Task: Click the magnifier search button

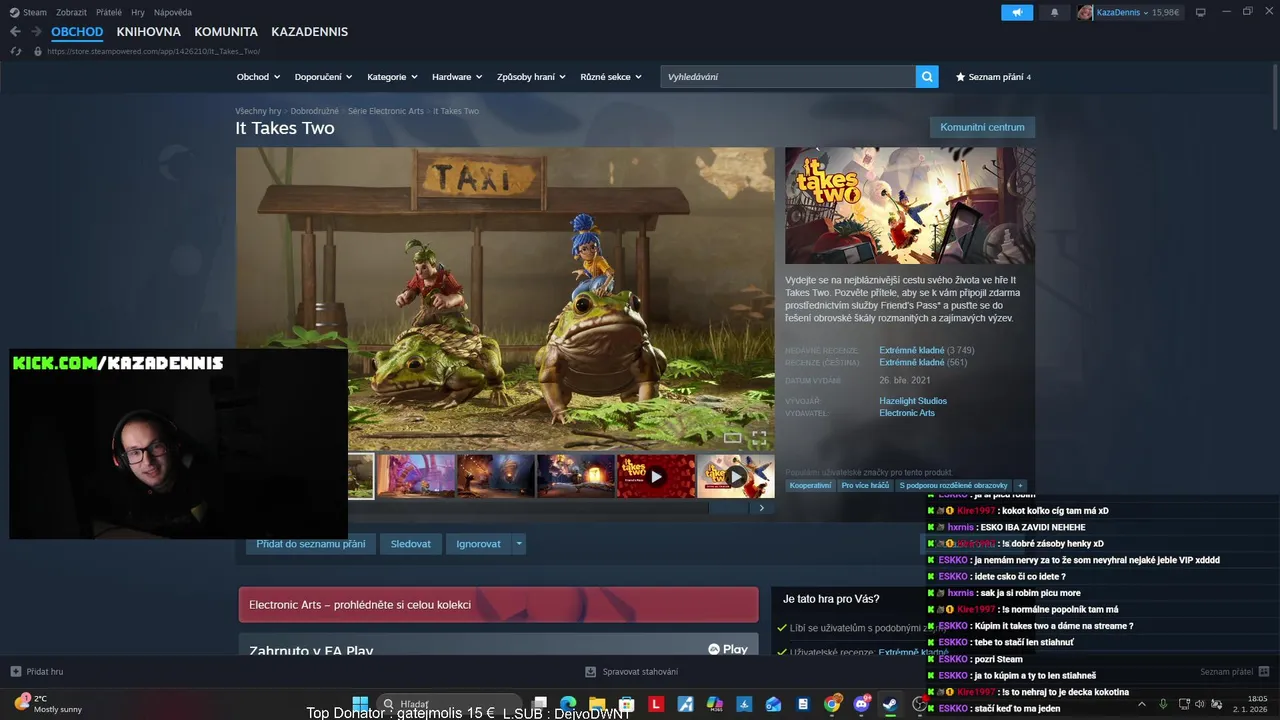Action: point(927,77)
